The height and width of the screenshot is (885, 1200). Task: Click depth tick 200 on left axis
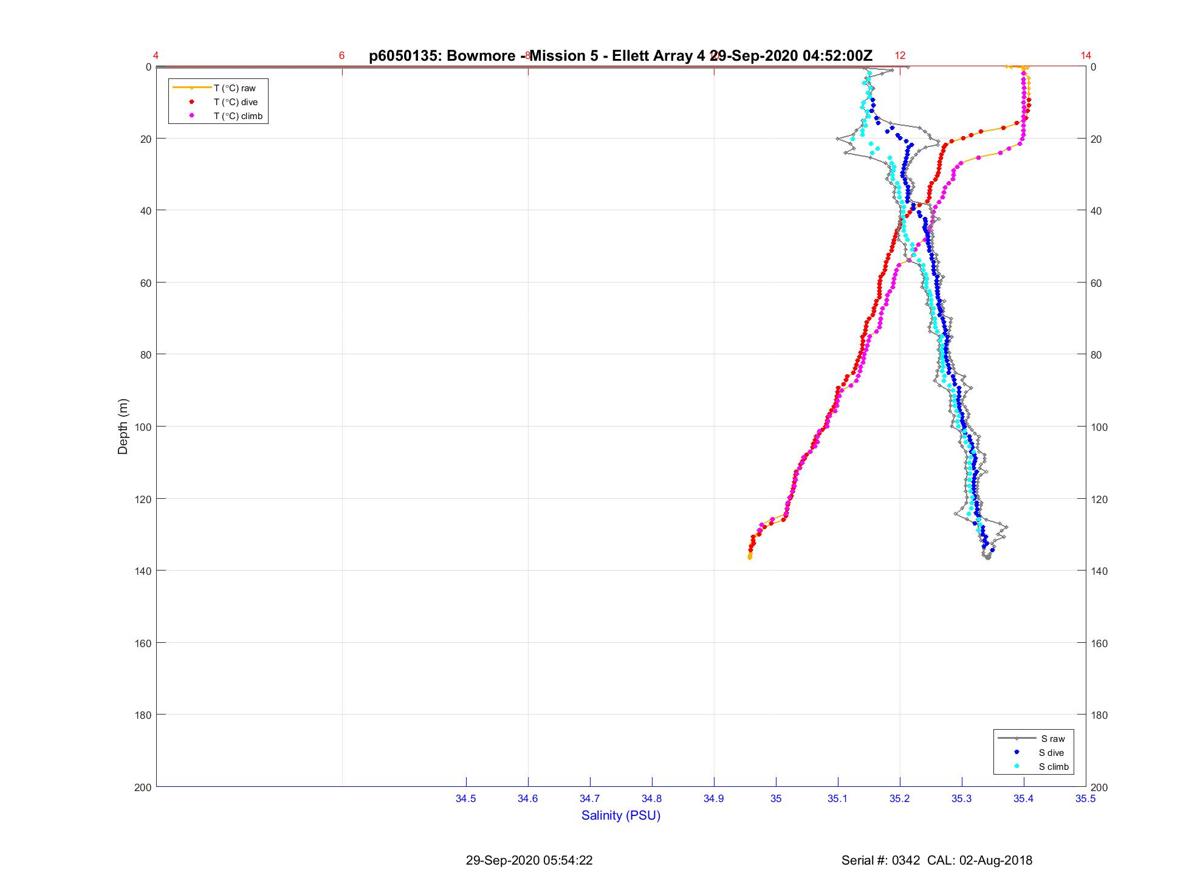pyautogui.click(x=142, y=787)
